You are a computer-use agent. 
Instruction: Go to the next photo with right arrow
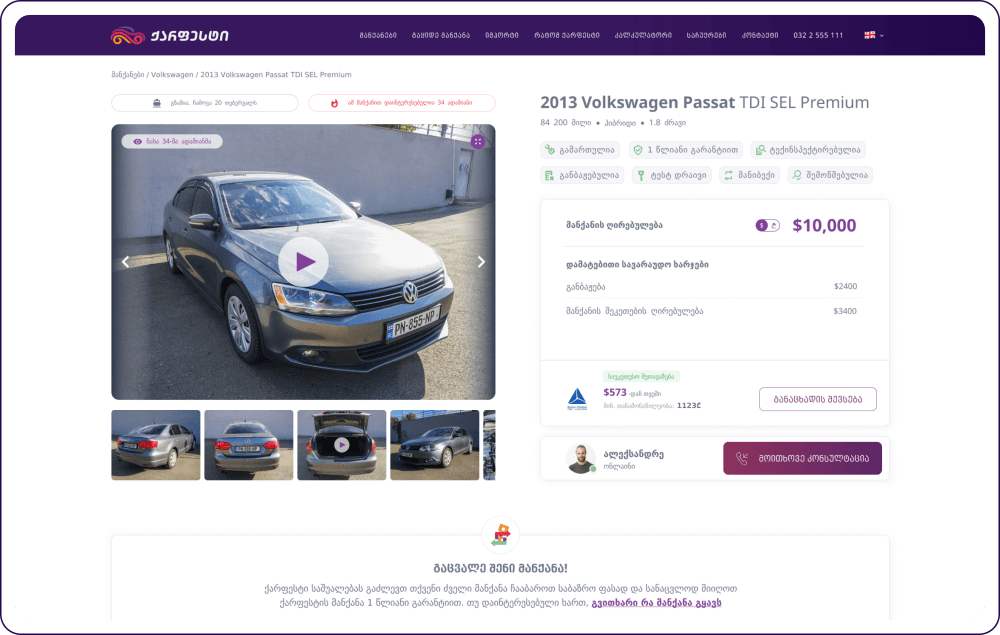coord(481,262)
